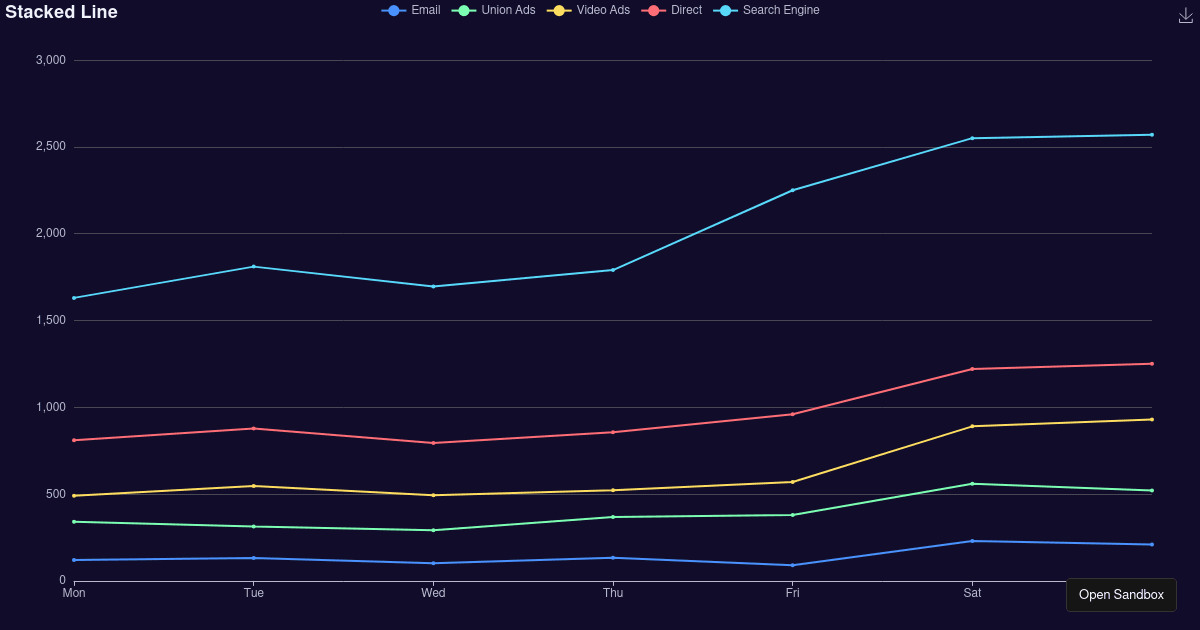Select the Search Engine peak point at Sat
This screenshot has height=630, width=1200.
[x=971, y=136]
